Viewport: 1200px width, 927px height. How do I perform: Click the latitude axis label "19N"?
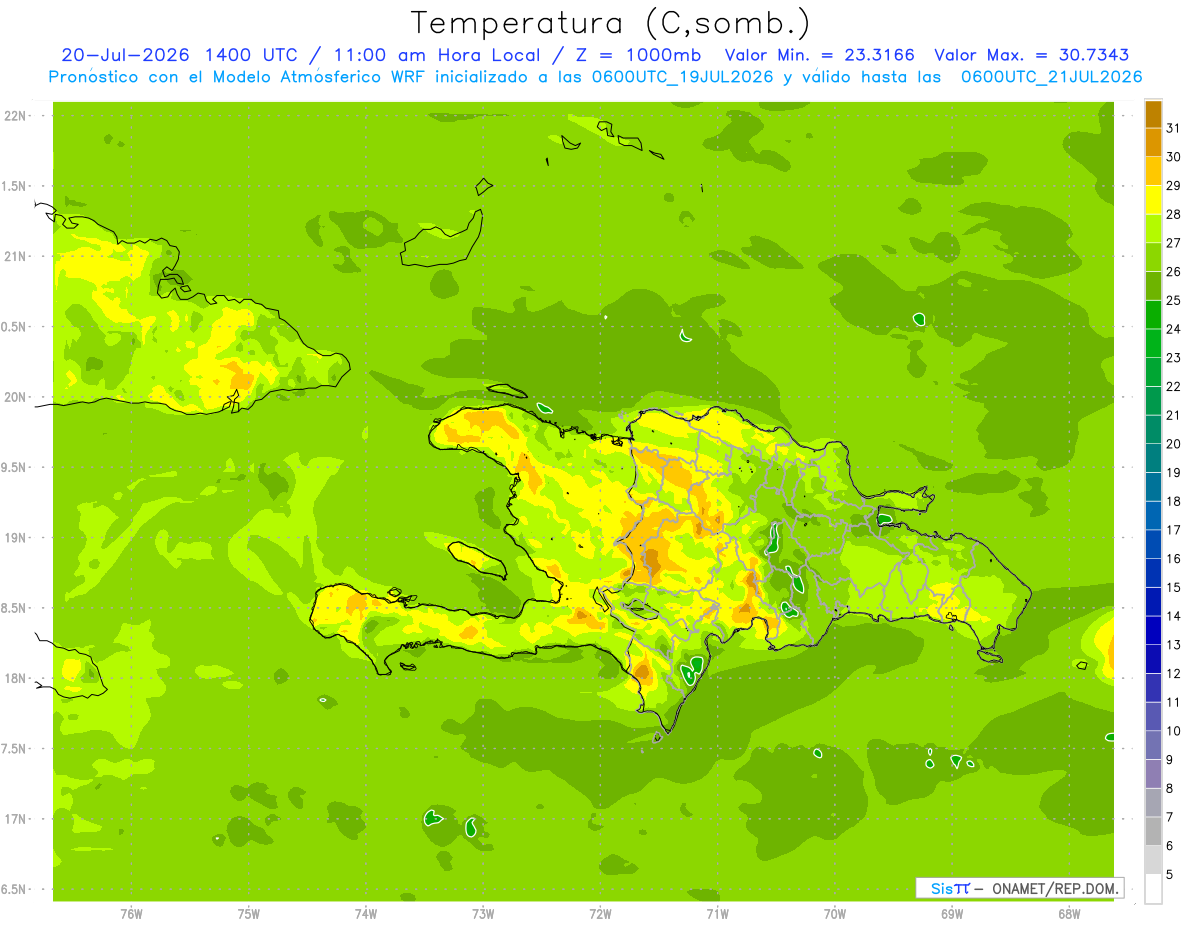point(17,538)
